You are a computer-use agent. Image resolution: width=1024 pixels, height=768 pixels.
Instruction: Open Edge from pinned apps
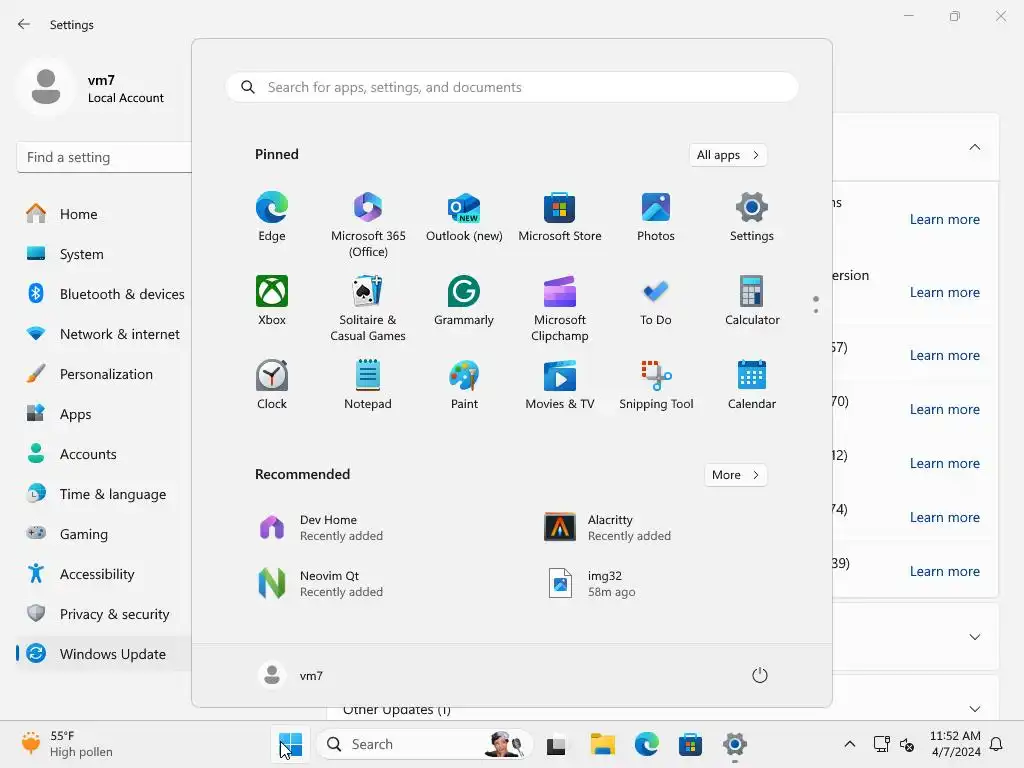click(272, 217)
